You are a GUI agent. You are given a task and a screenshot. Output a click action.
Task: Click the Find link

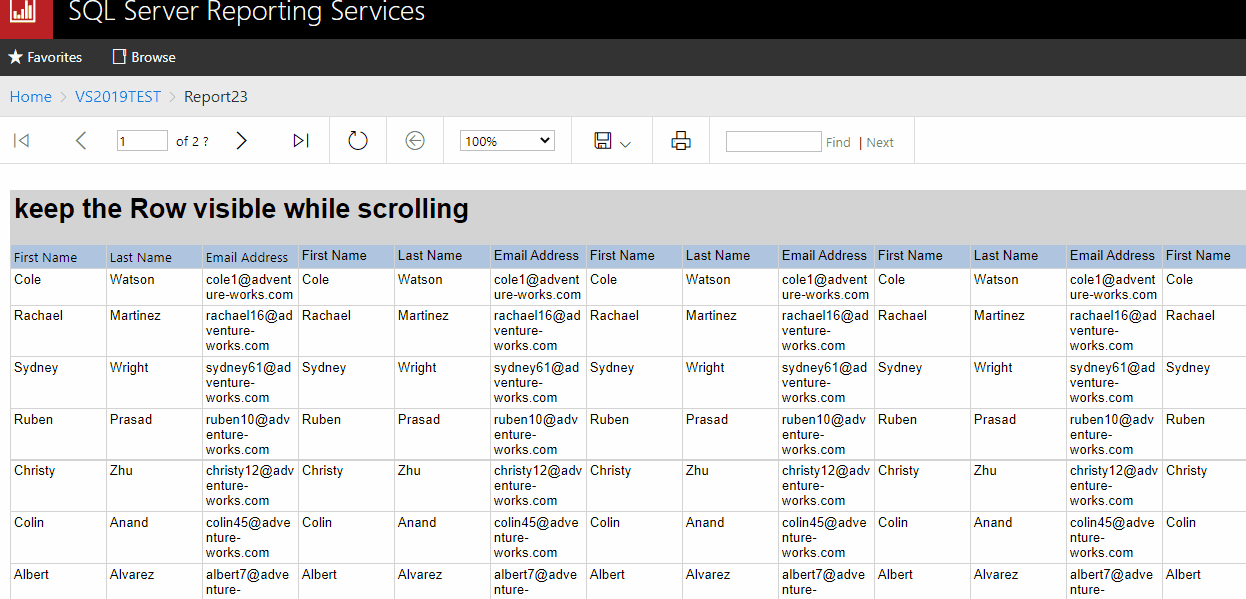(x=838, y=142)
